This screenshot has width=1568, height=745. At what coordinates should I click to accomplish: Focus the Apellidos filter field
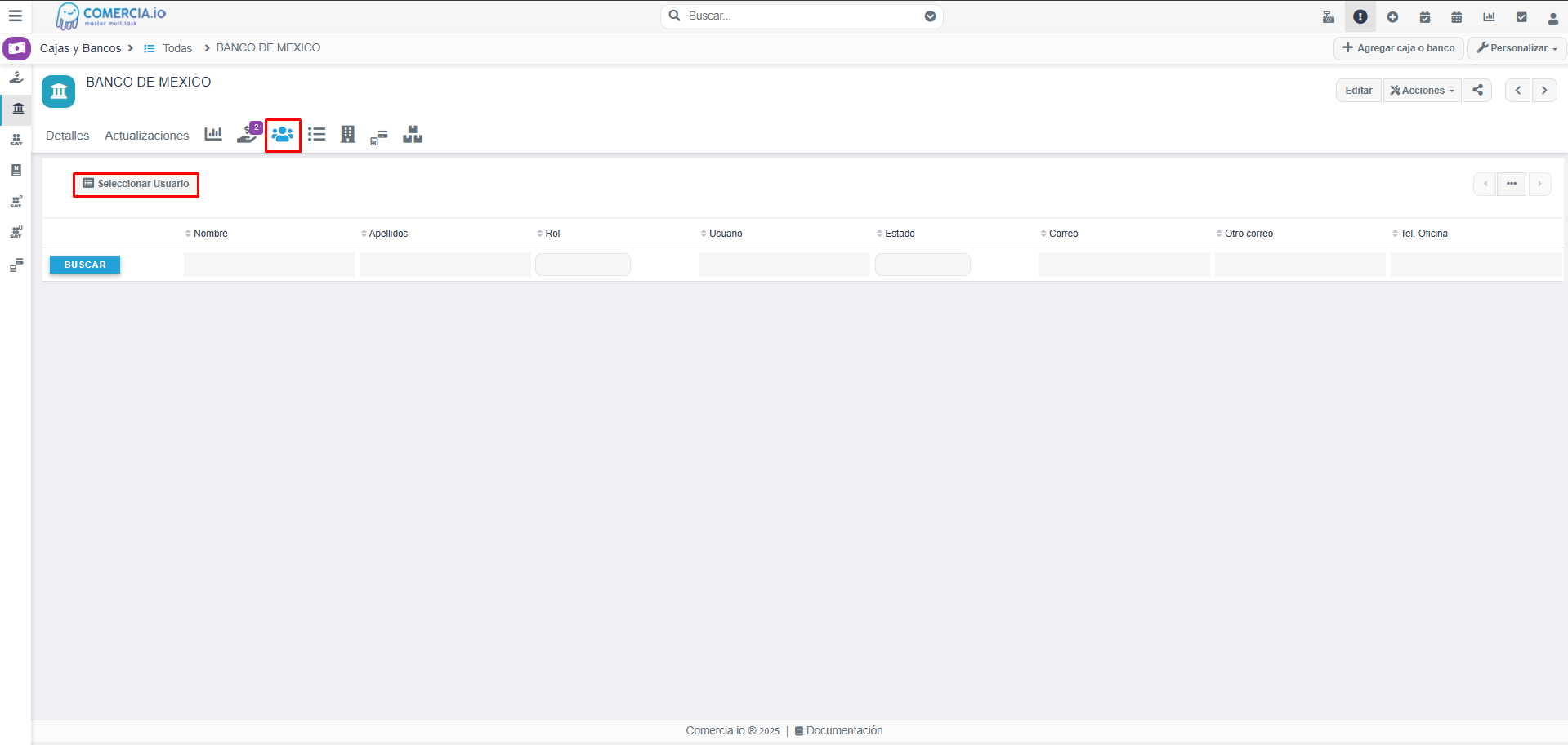[445, 265]
